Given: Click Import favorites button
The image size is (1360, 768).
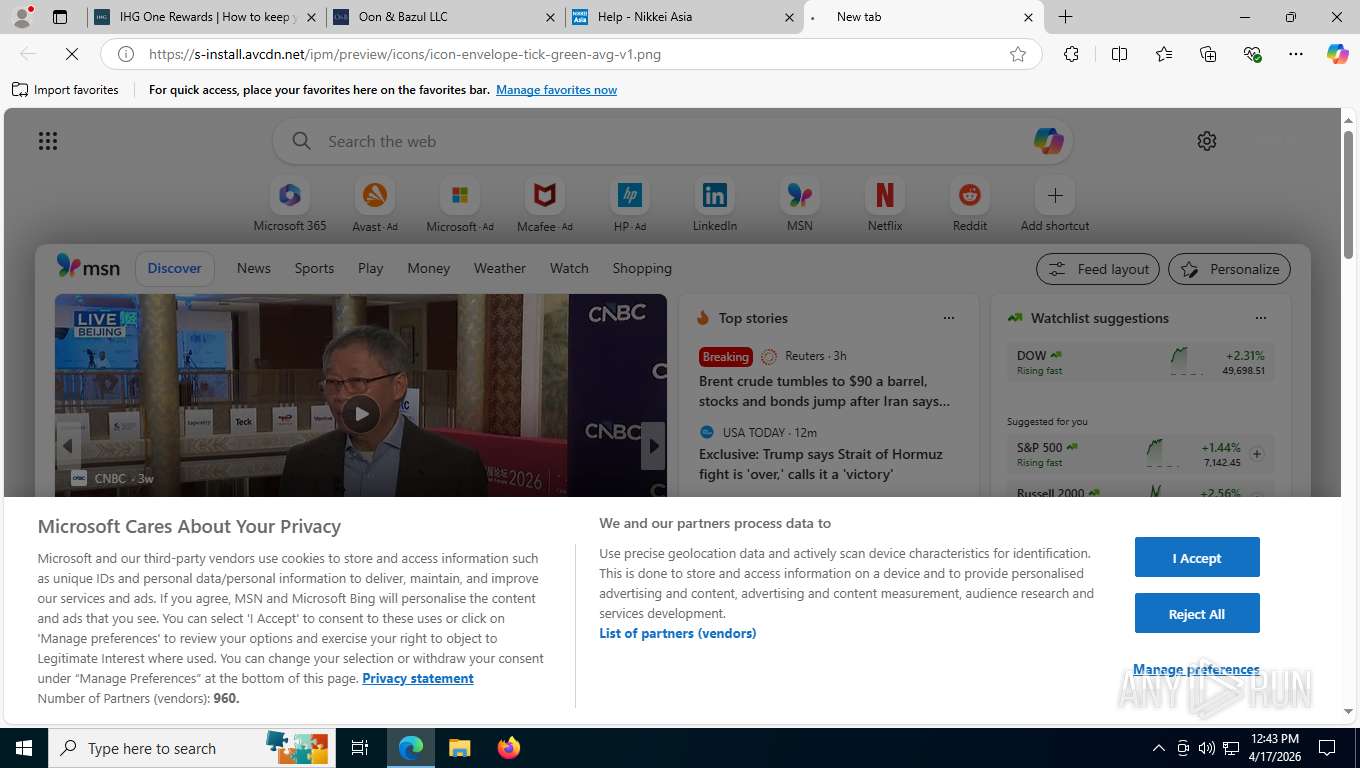Looking at the screenshot, I should [x=65, y=90].
